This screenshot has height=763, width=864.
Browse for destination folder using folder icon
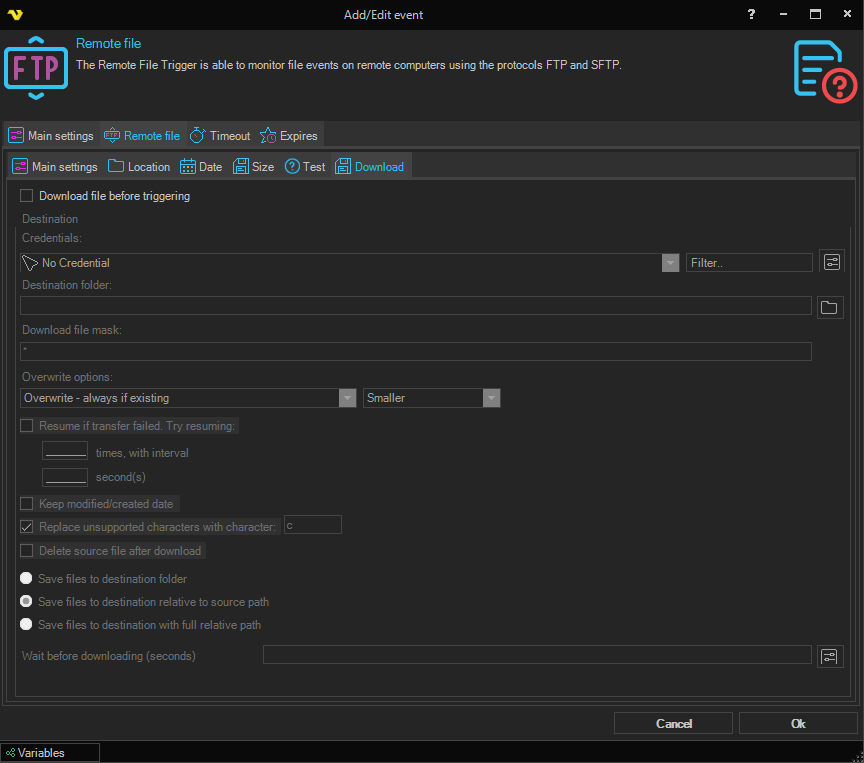coord(829,307)
